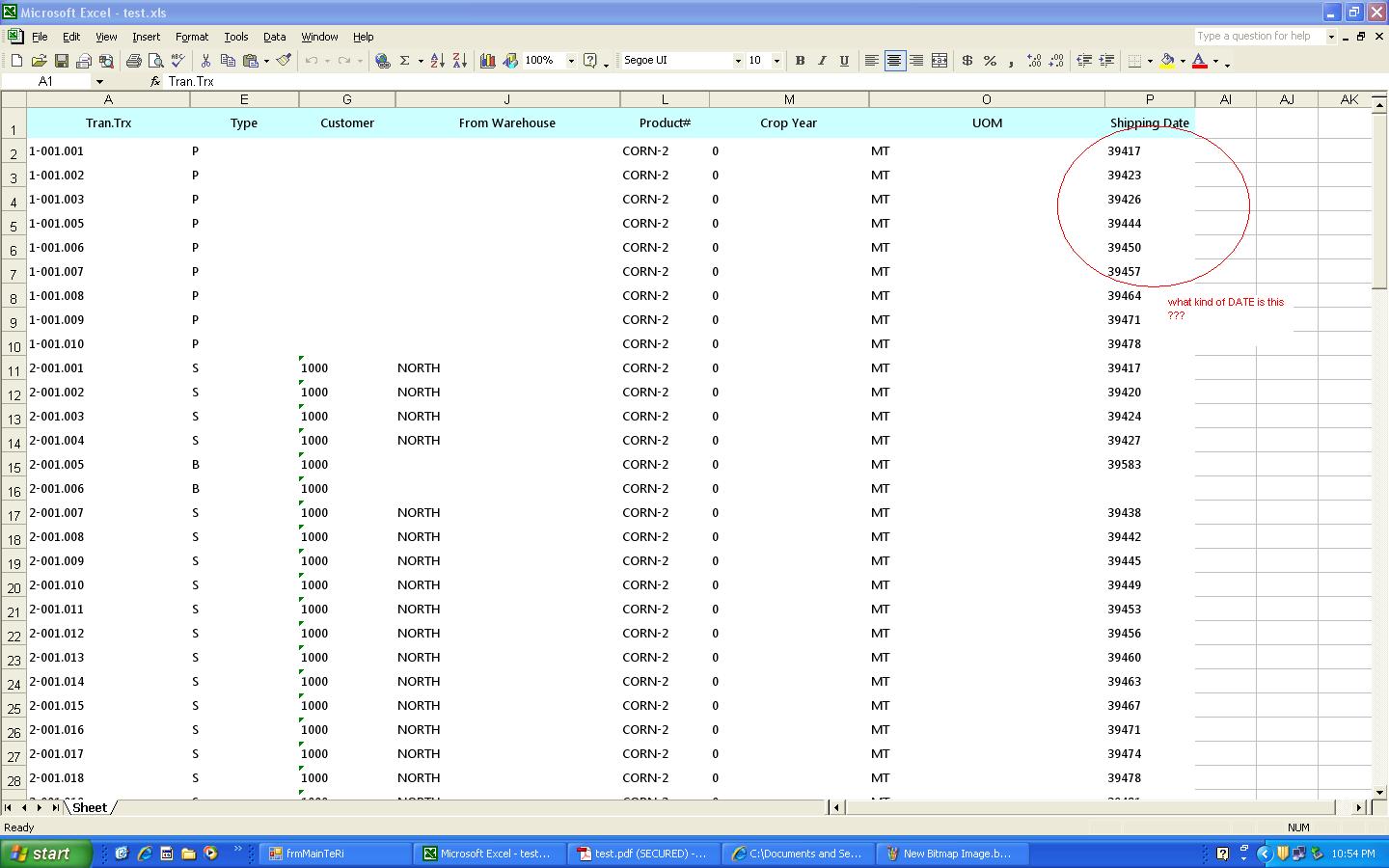
Task: Insert a hyperlink
Action: [383, 61]
